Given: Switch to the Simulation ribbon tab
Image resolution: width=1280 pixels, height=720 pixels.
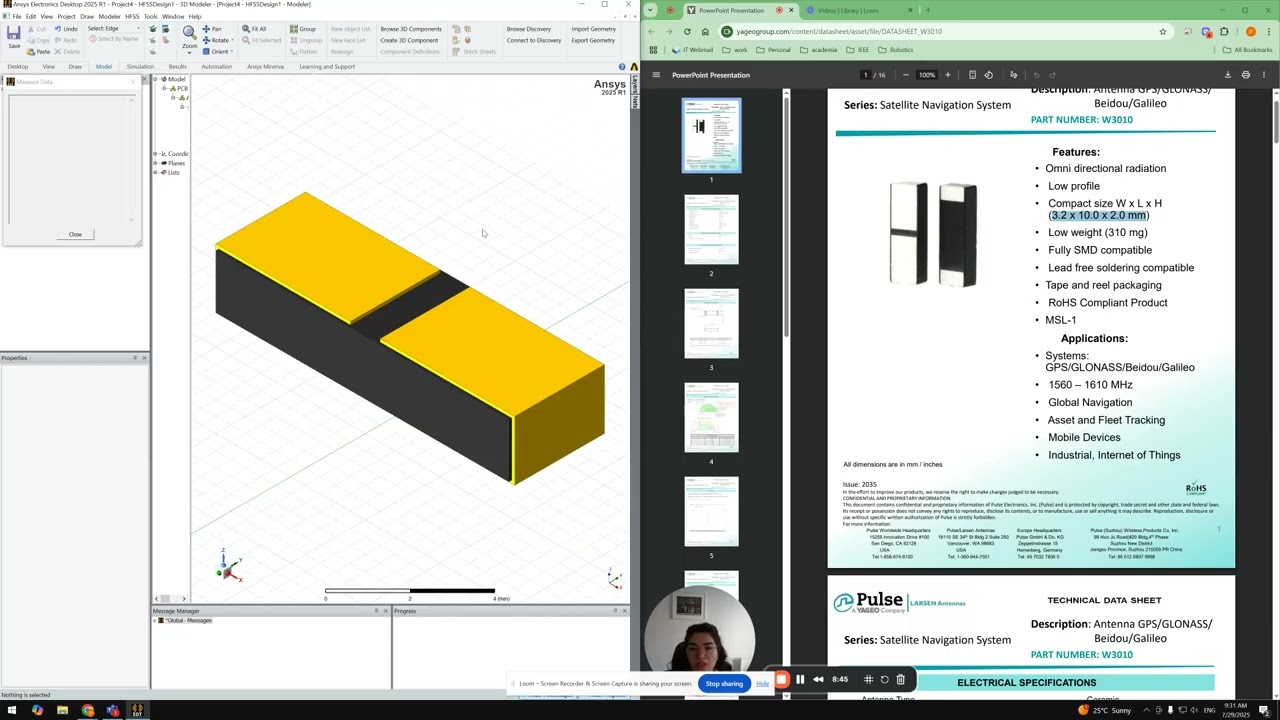Looking at the screenshot, I should (x=140, y=67).
